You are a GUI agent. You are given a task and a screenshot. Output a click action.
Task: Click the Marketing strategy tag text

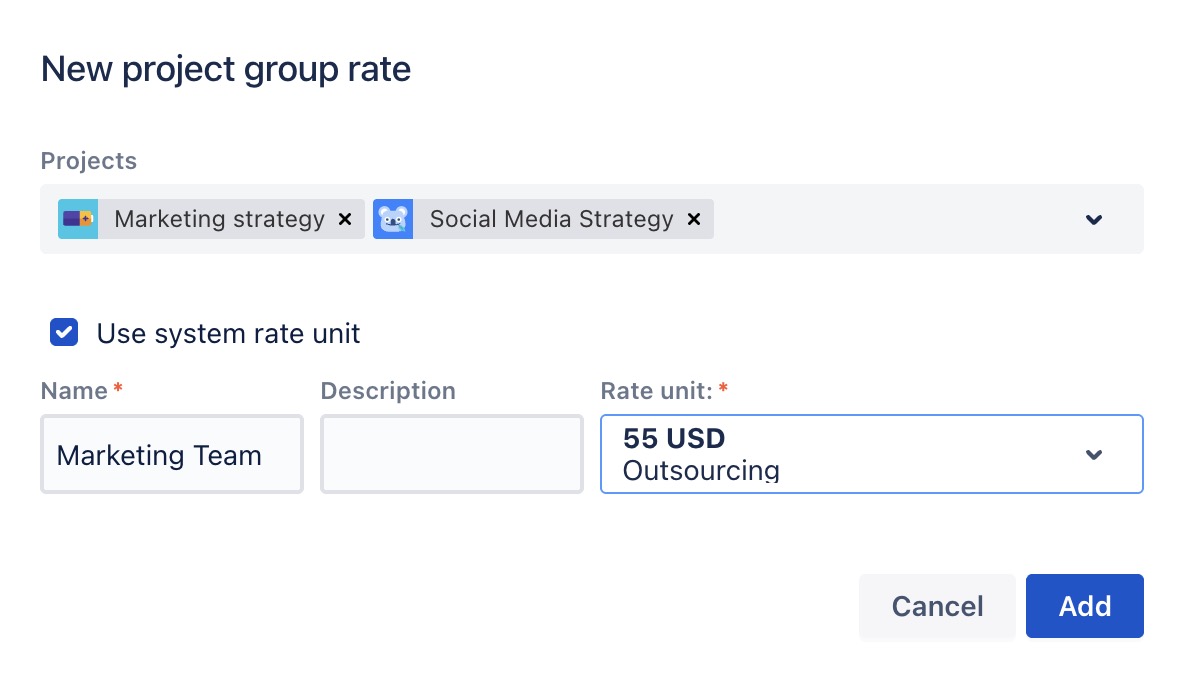pos(219,219)
